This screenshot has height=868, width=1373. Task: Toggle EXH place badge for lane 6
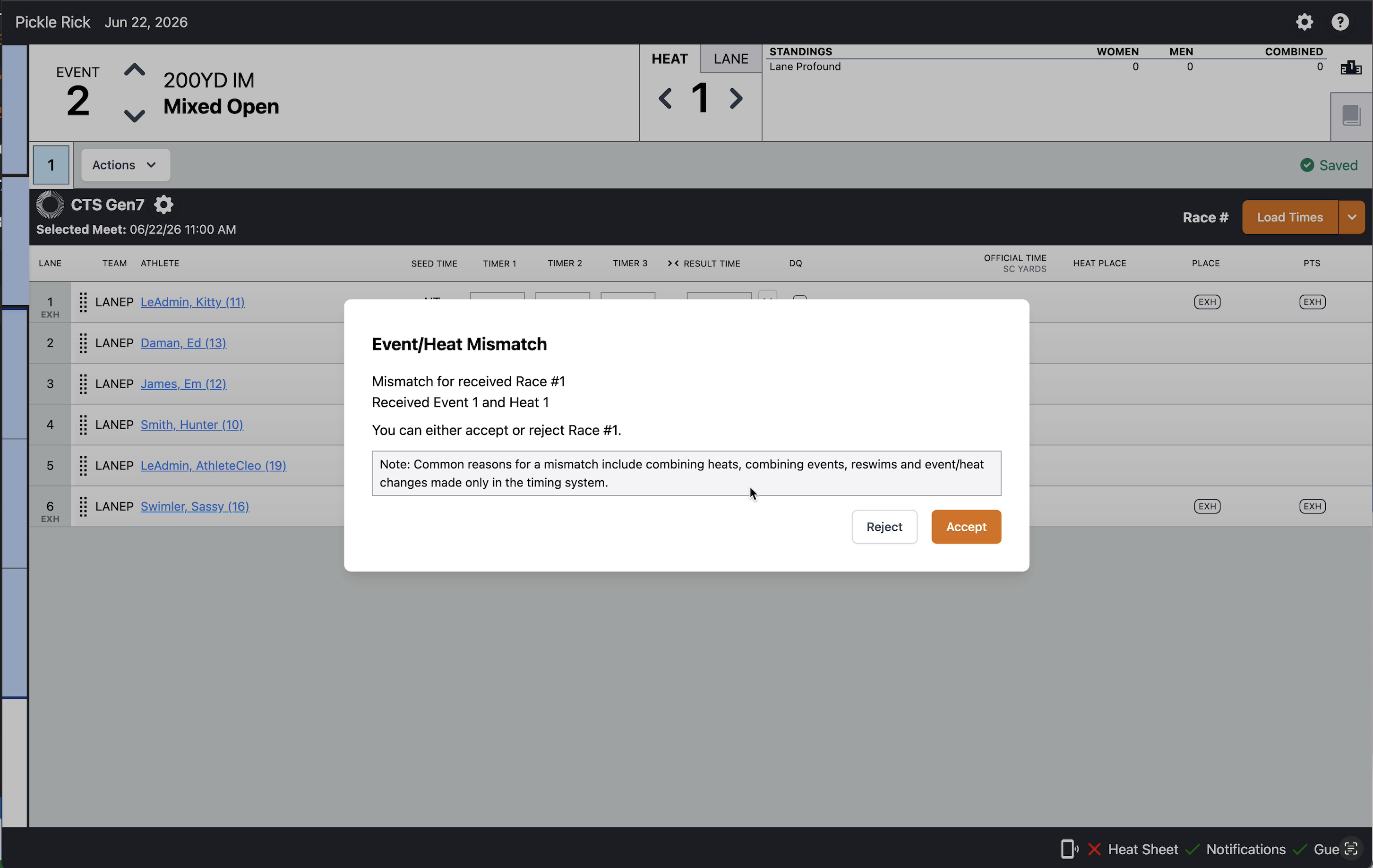coord(1207,506)
